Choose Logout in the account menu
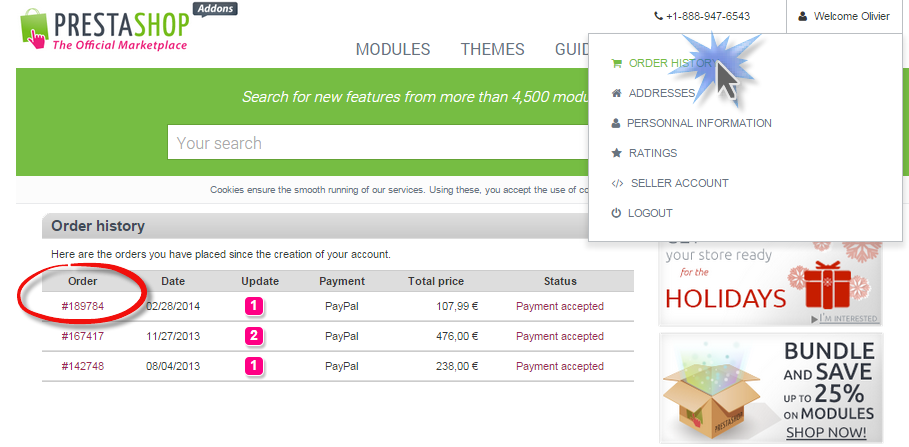Viewport: 909px width, 447px height. pos(650,213)
